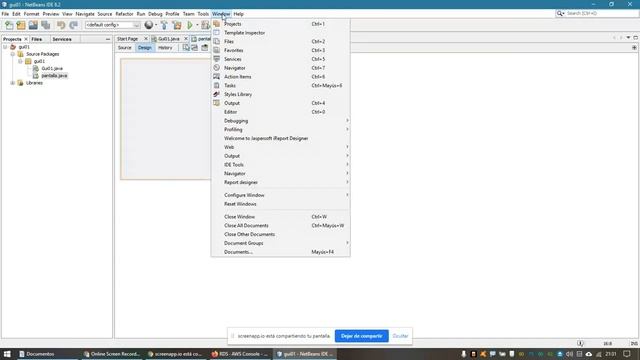Screen dimensions: 640x360
Task: Select Close All Documents menu entry
Action: 280,226
